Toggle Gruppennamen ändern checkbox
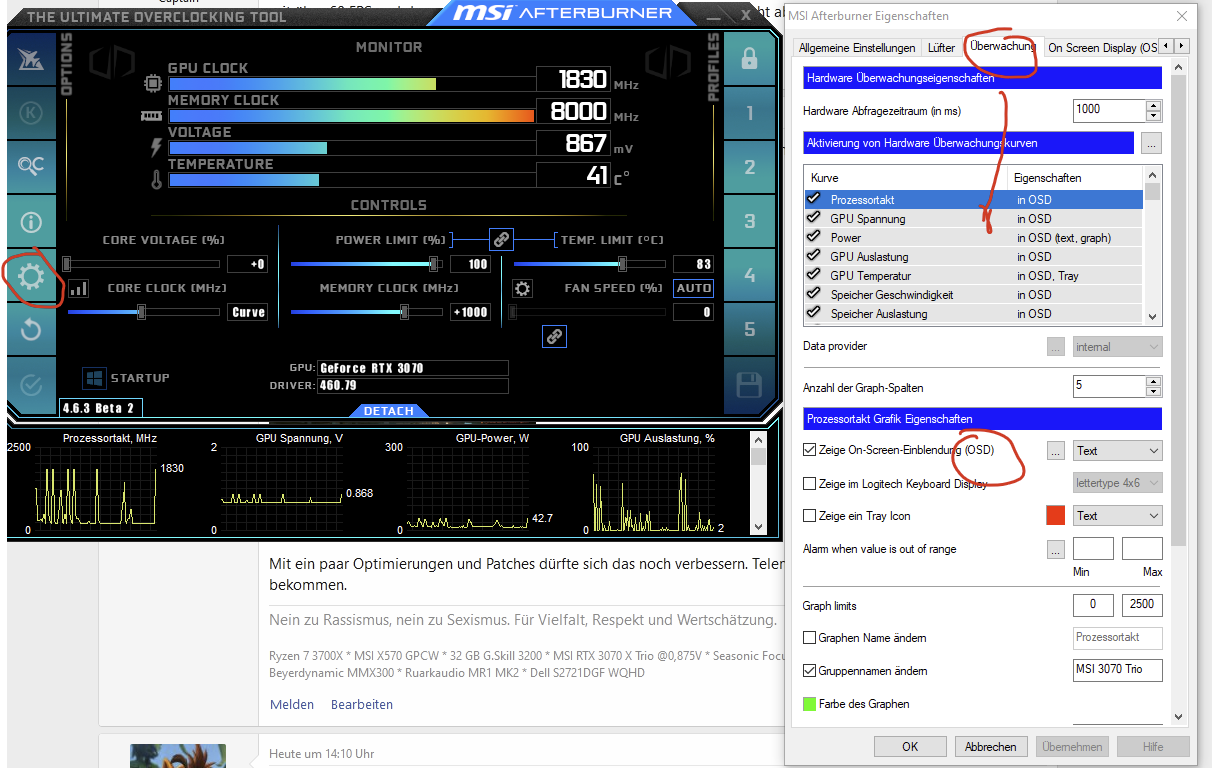Viewport: 1212px width, 768px height. click(x=810, y=671)
